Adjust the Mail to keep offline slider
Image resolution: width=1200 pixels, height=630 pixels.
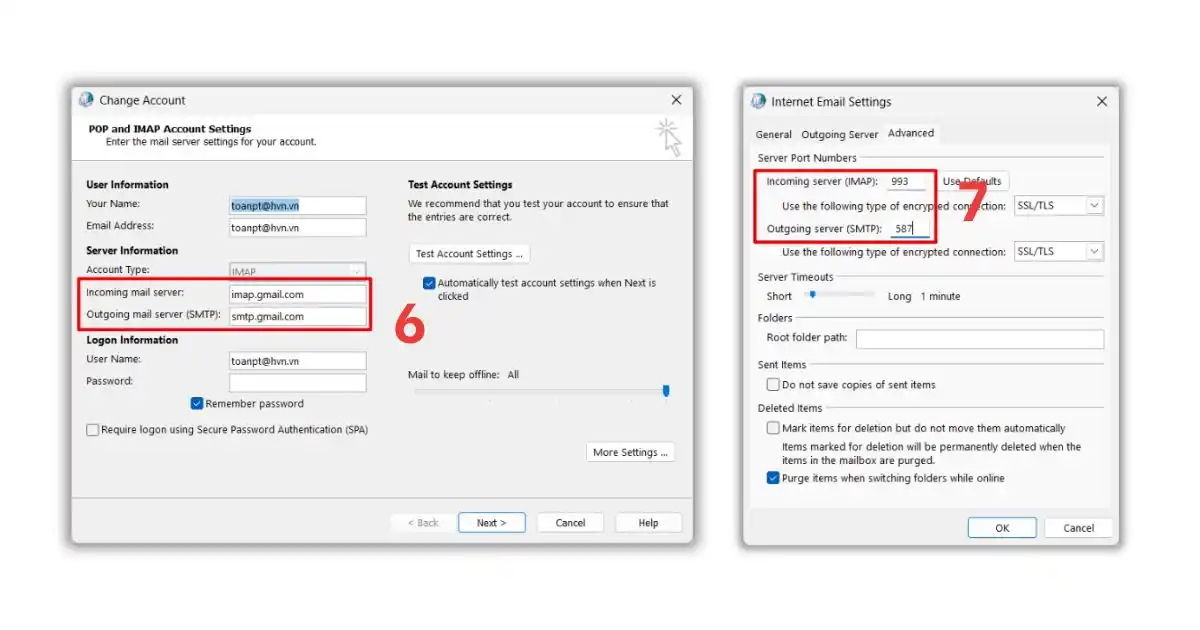pyautogui.click(x=666, y=391)
